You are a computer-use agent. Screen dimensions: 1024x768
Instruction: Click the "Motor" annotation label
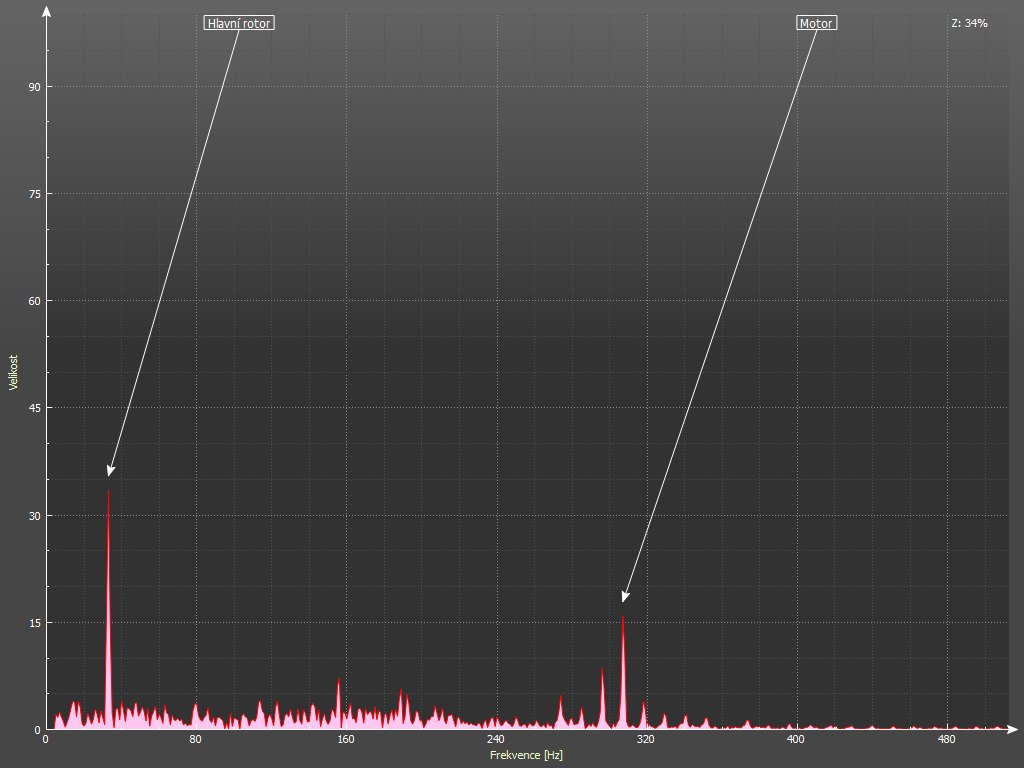coord(816,23)
